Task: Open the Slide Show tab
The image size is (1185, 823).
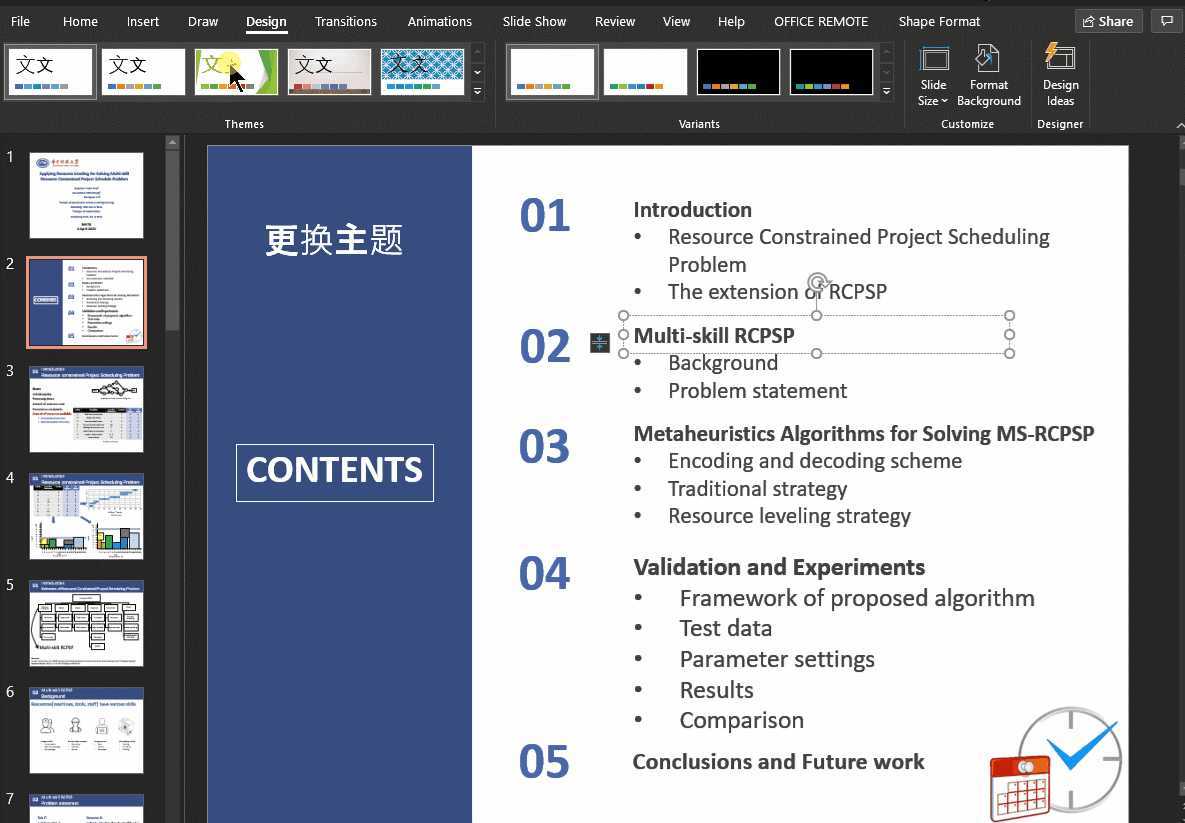Action: pos(534,21)
